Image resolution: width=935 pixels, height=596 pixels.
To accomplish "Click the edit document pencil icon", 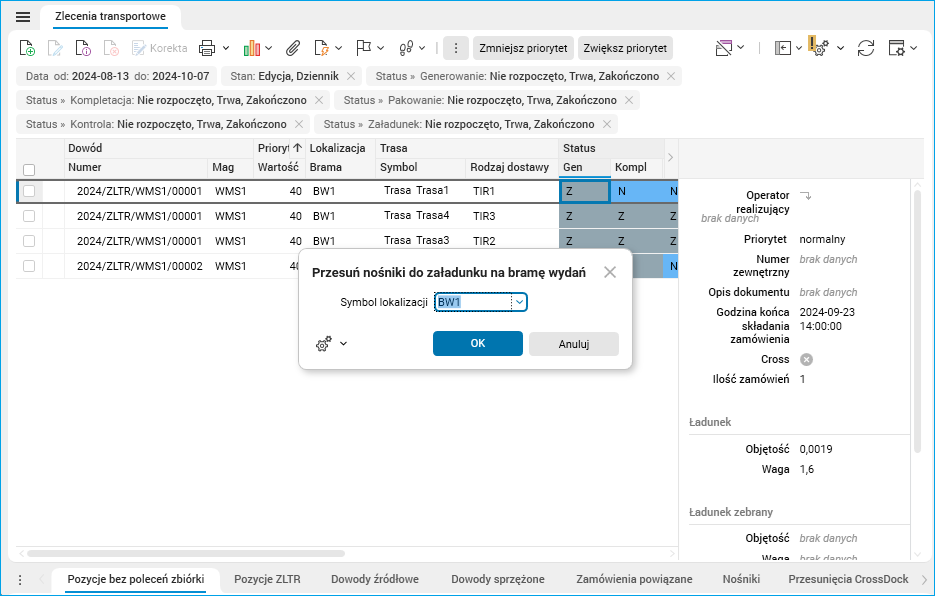I will point(55,48).
